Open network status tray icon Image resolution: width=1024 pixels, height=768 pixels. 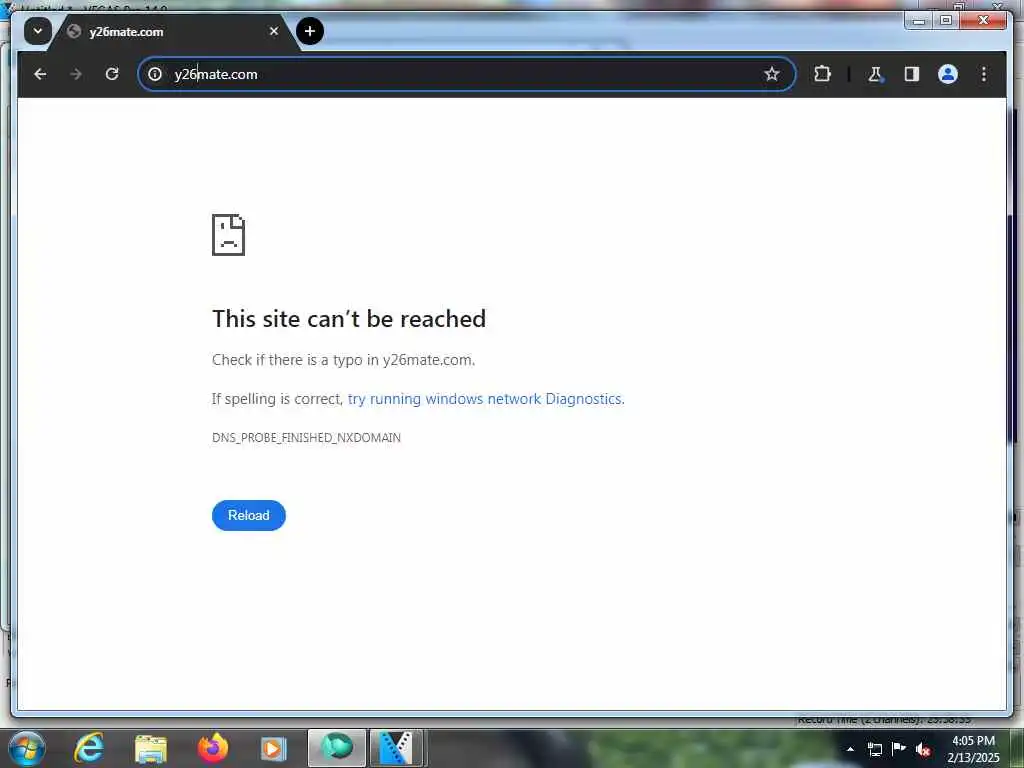coord(874,749)
